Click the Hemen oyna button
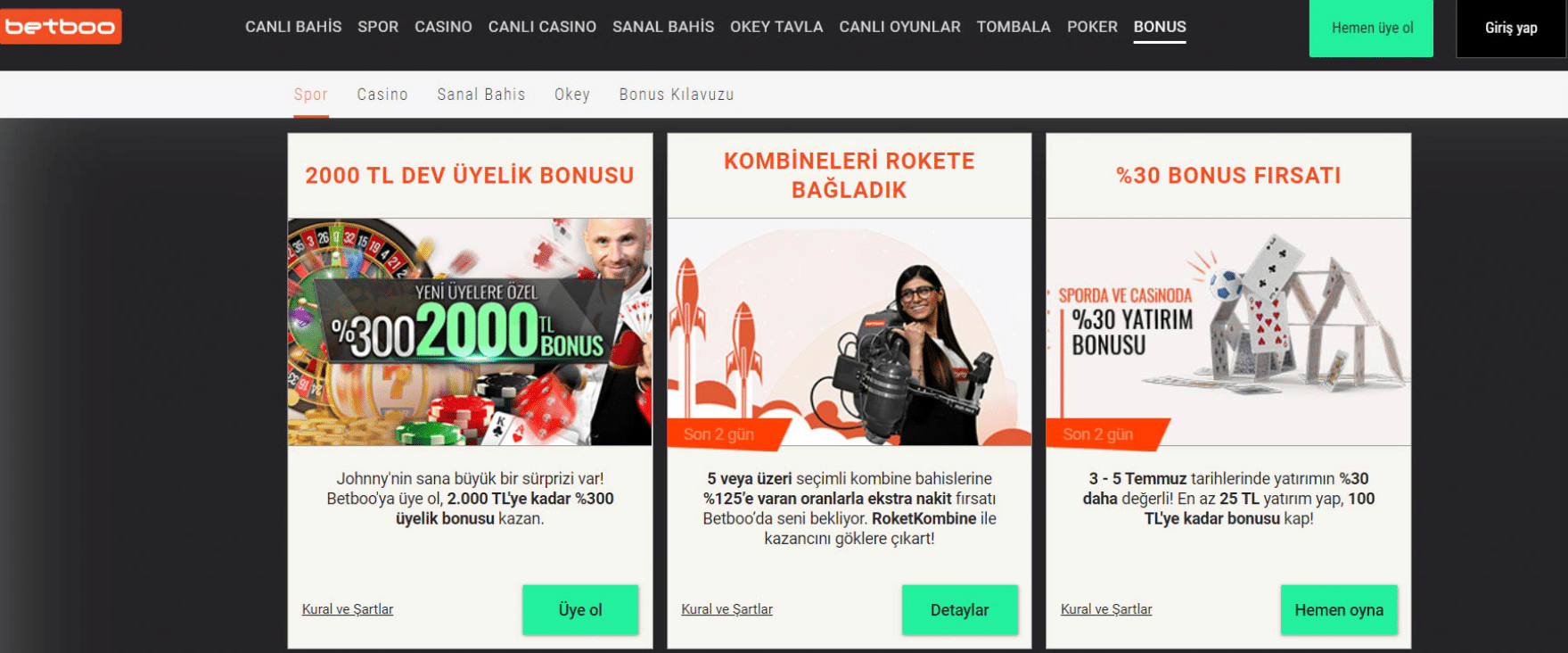This screenshot has height=653, width=1568. 1339,610
